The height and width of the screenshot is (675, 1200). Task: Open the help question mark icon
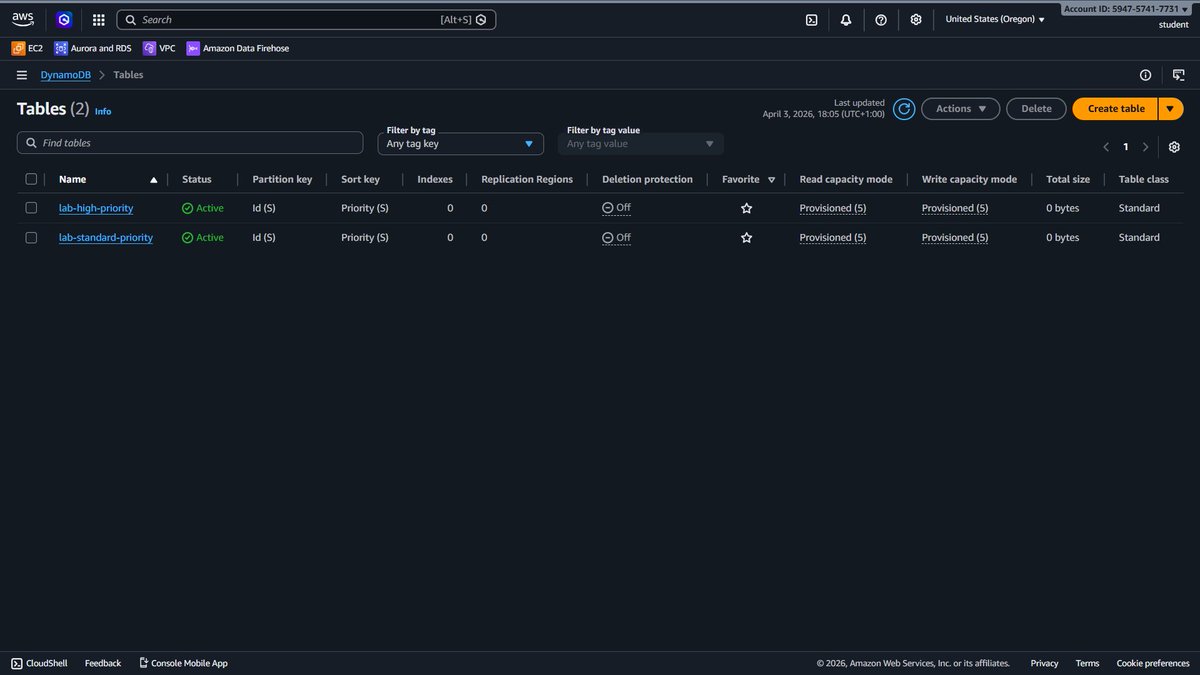(x=880, y=19)
